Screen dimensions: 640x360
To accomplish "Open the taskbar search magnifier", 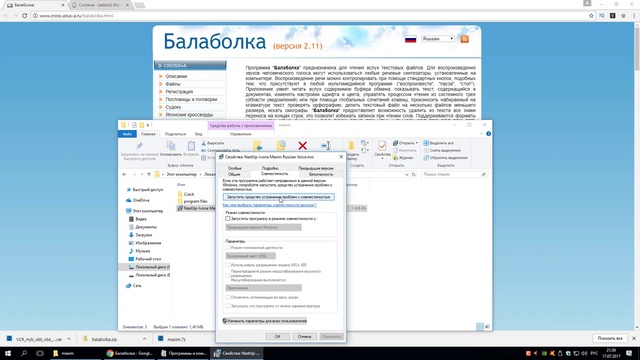I will pyautogui.click(x=24, y=353).
